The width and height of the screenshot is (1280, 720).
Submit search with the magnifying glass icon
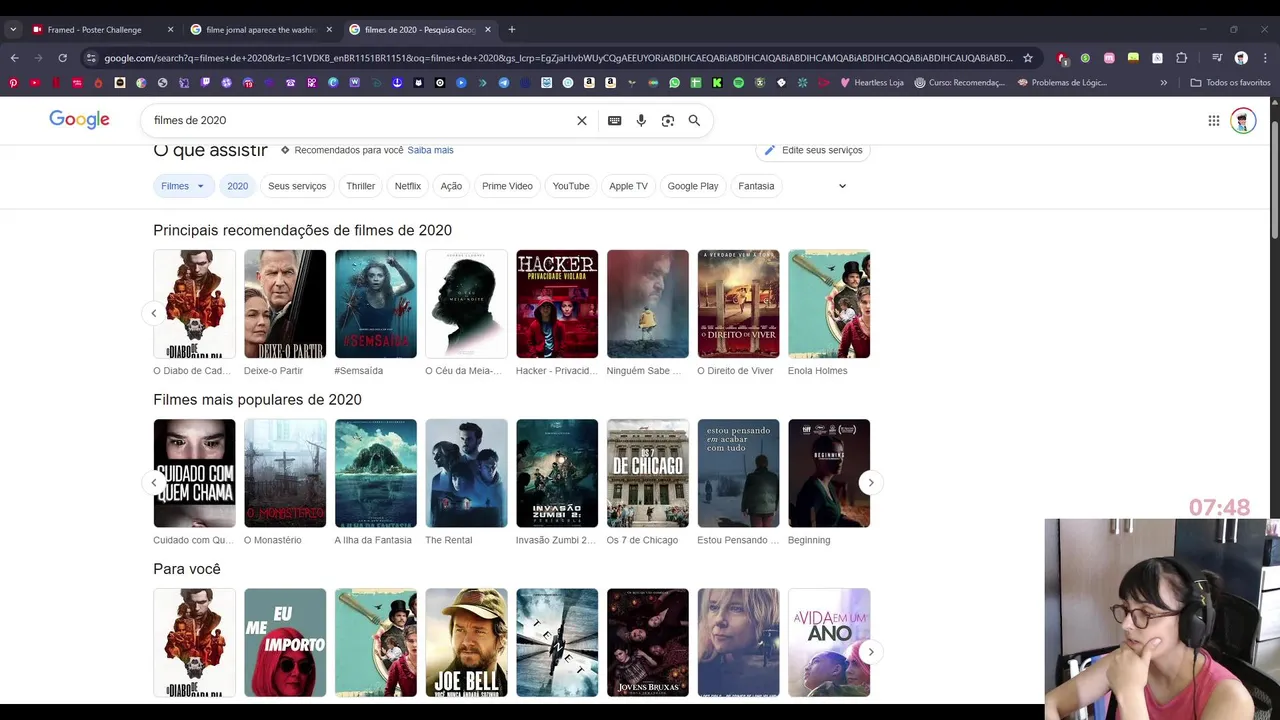[x=694, y=121]
